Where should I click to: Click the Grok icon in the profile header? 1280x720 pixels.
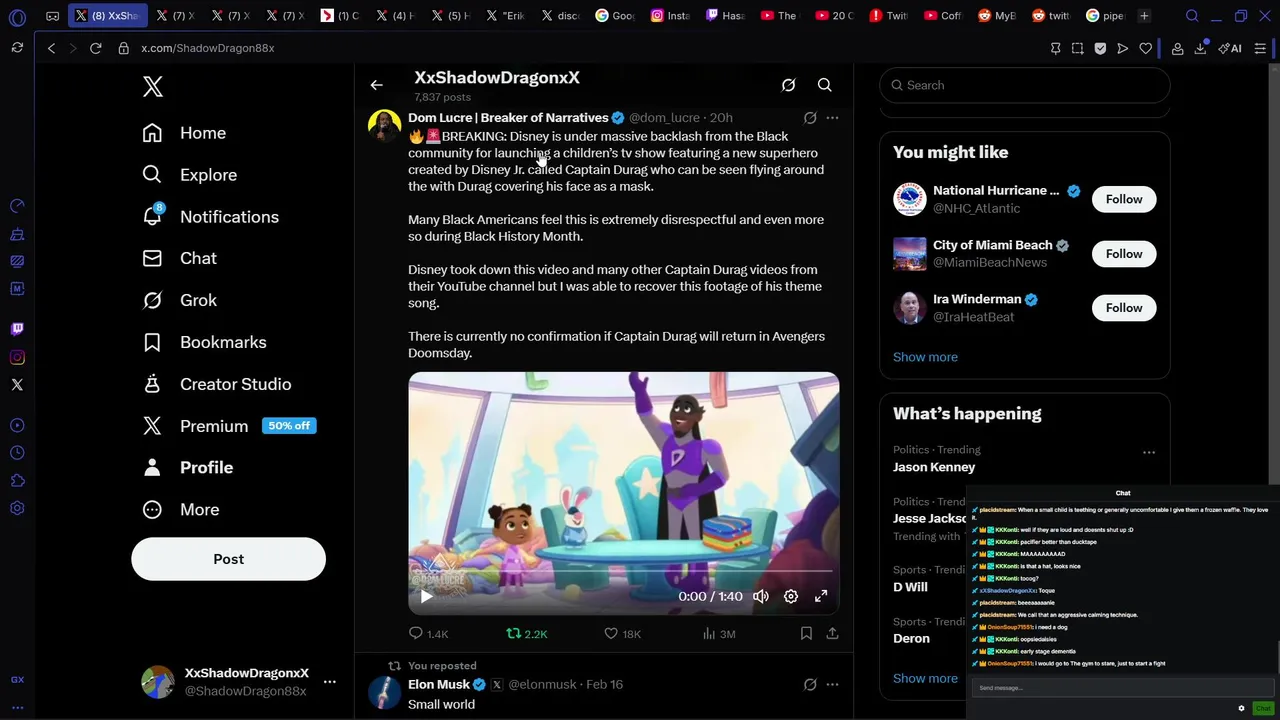pos(788,85)
